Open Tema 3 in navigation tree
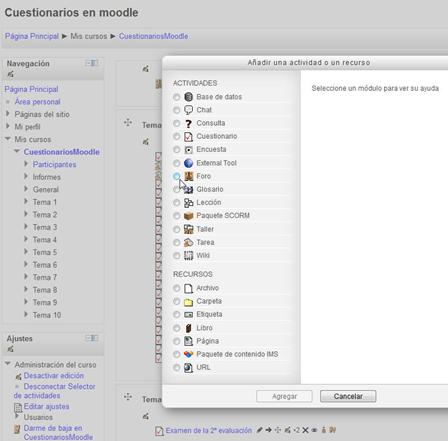Screen dimensions: 448x441 45,227
